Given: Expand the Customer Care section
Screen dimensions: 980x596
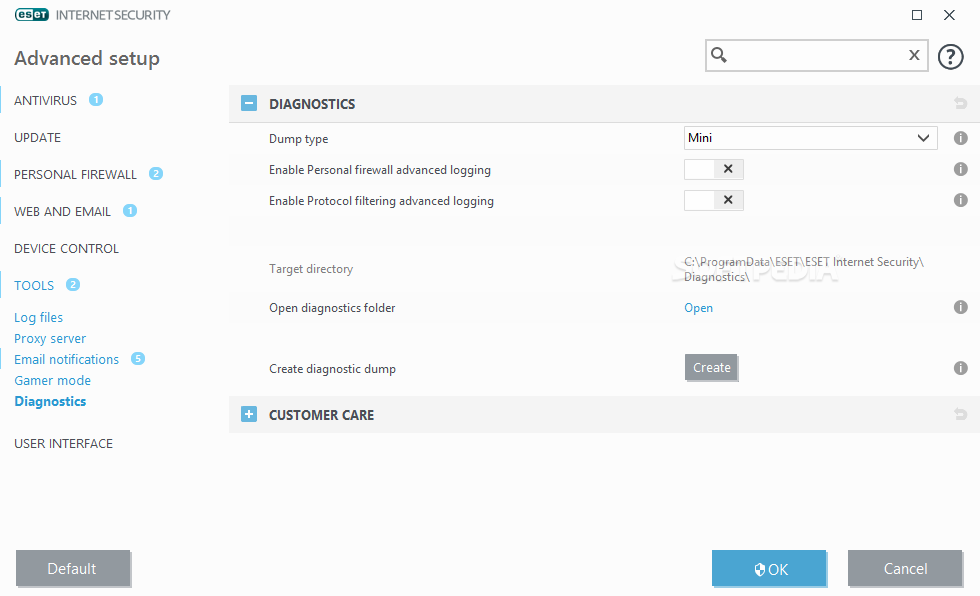Looking at the screenshot, I should click(x=249, y=414).
